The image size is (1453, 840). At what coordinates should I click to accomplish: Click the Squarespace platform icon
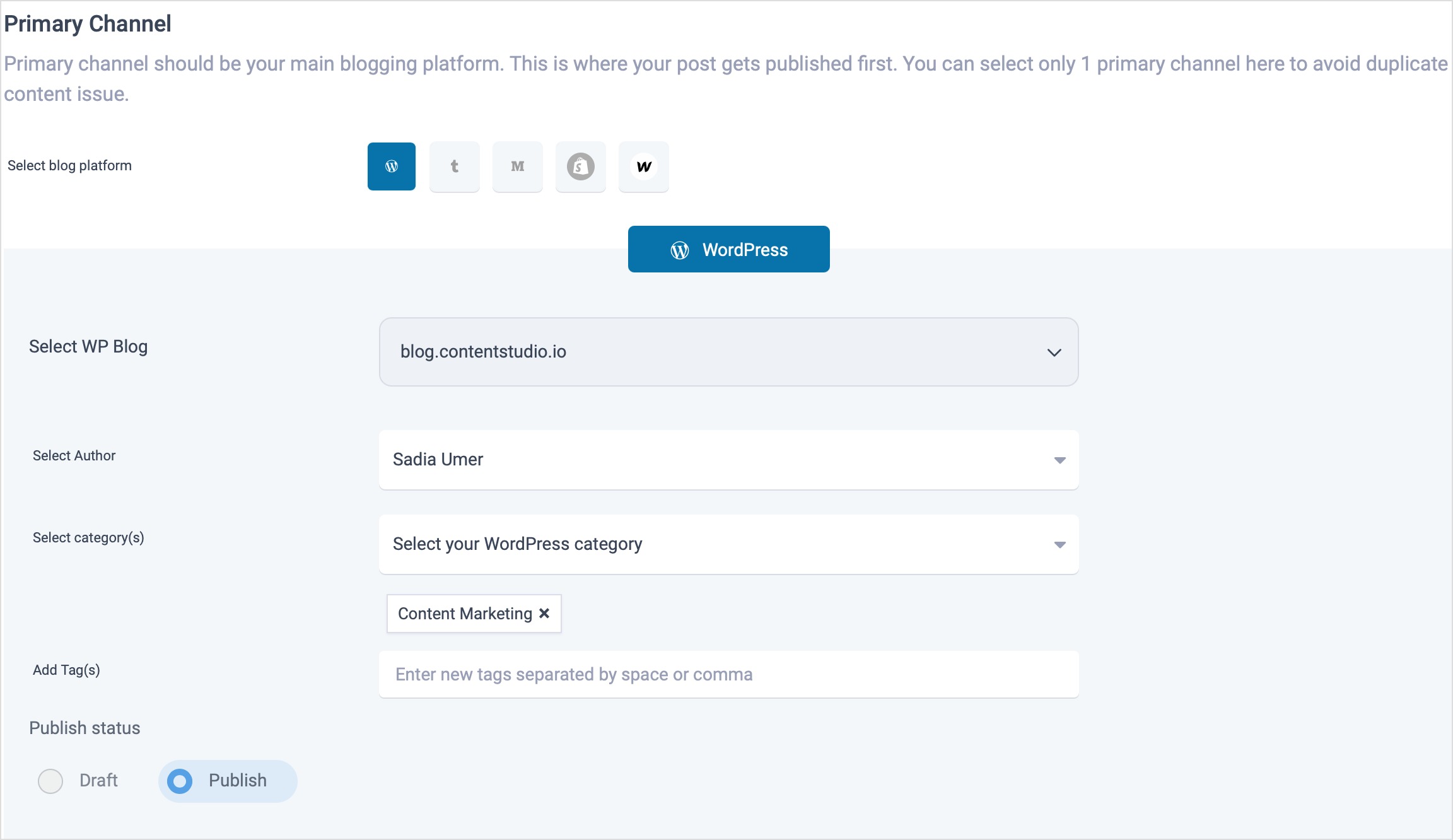(x=579, y=166)
